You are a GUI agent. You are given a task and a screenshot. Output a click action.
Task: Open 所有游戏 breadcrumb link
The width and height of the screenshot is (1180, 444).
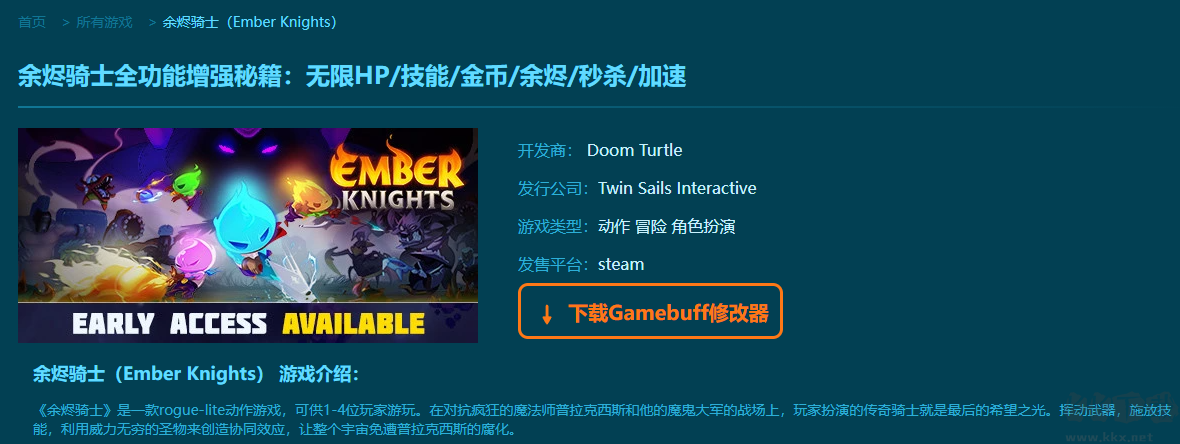pyautogui.click(x=104, y=23)
